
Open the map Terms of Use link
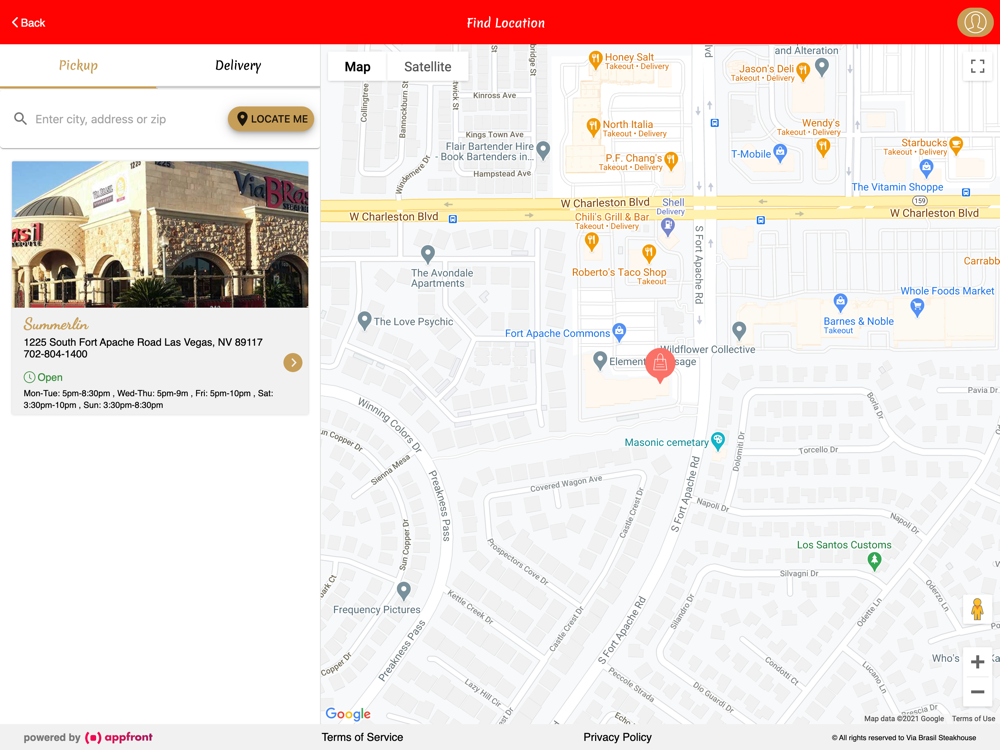(973, 719)
